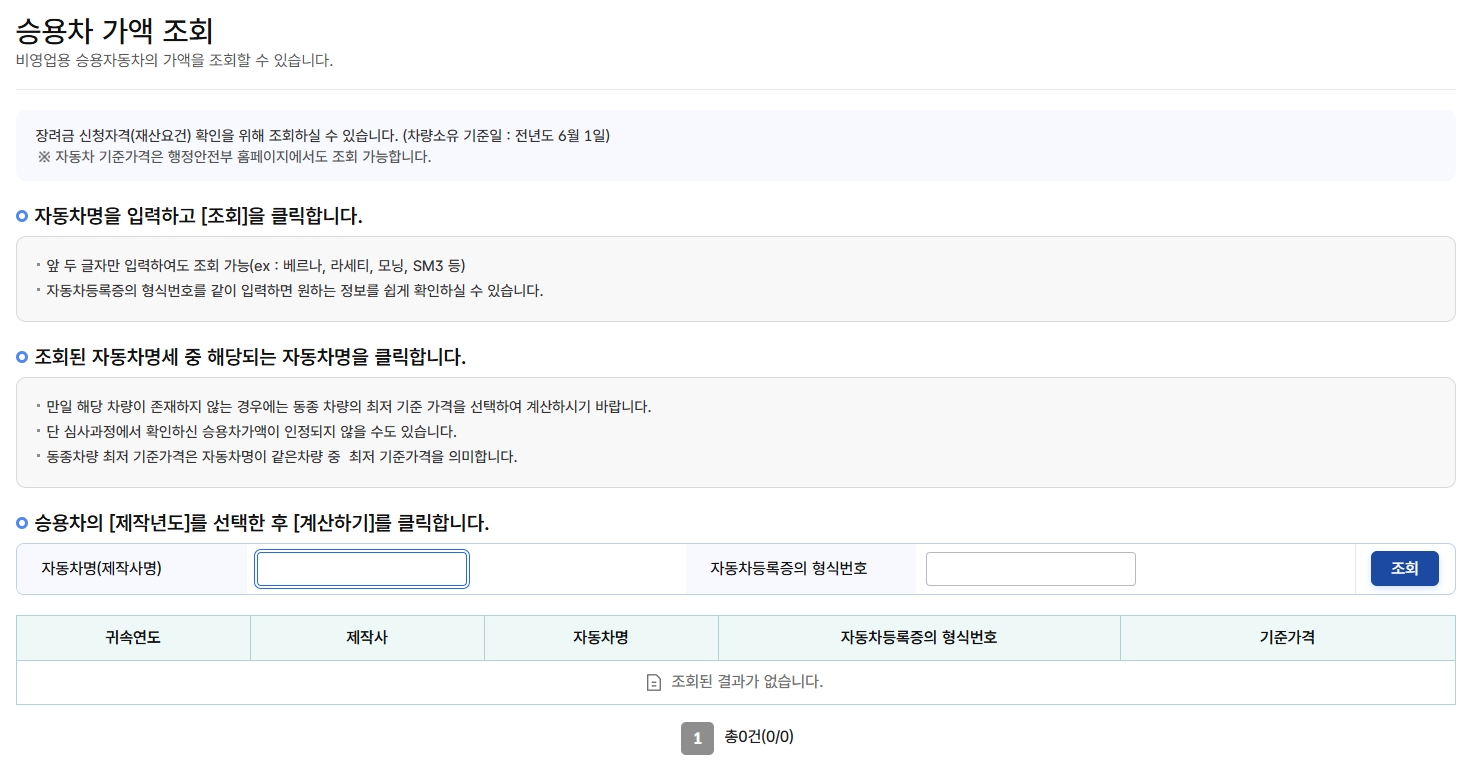Click the bullet icon beside 자동차명을 입력하고 heading

[22, 216]
